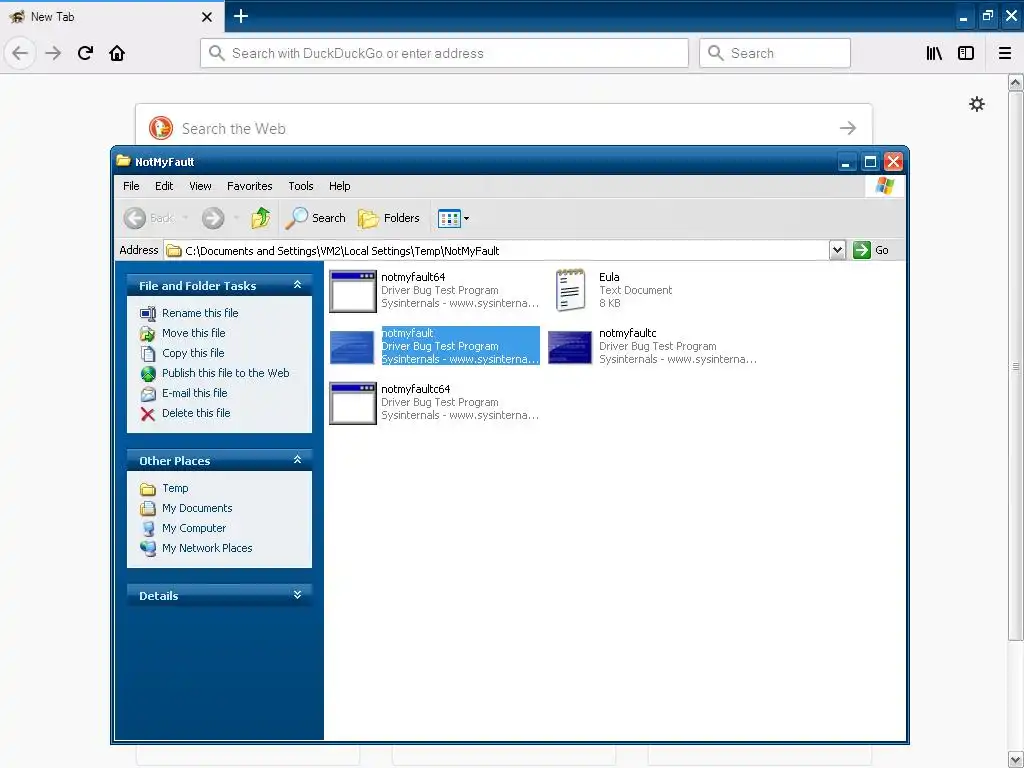The width and height of the screenshot is (1024, 768).
Task: Open the Favorites menu
Action: click(x=249, y=186)
